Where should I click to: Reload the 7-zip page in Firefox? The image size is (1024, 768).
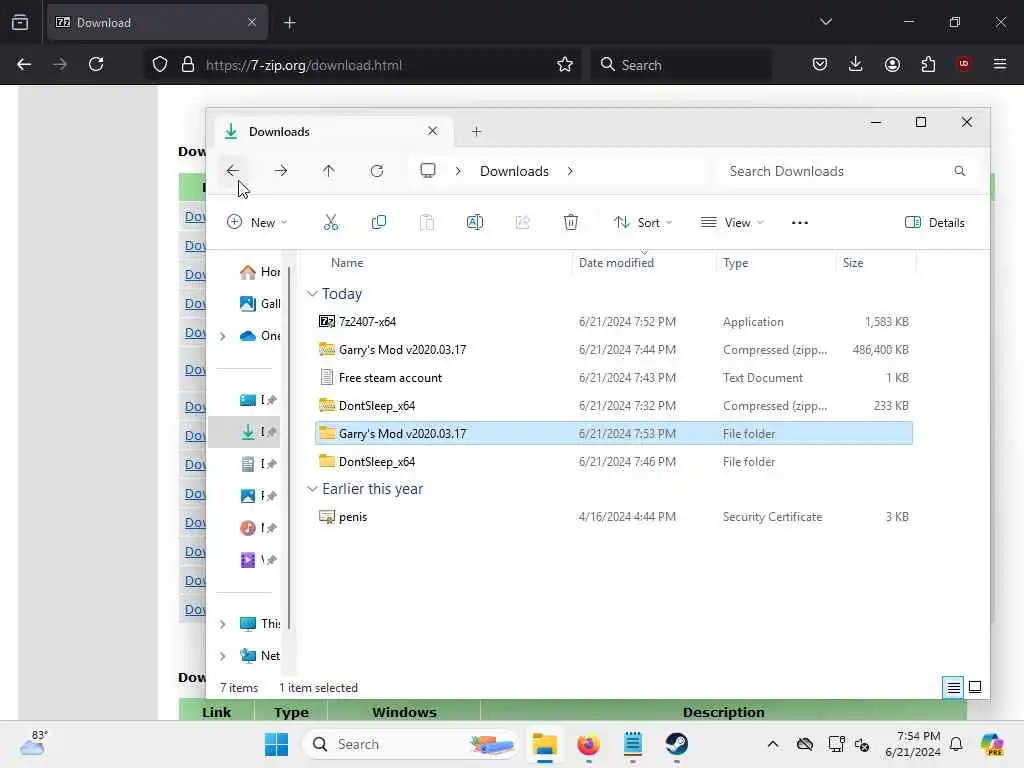coord(96,64)
